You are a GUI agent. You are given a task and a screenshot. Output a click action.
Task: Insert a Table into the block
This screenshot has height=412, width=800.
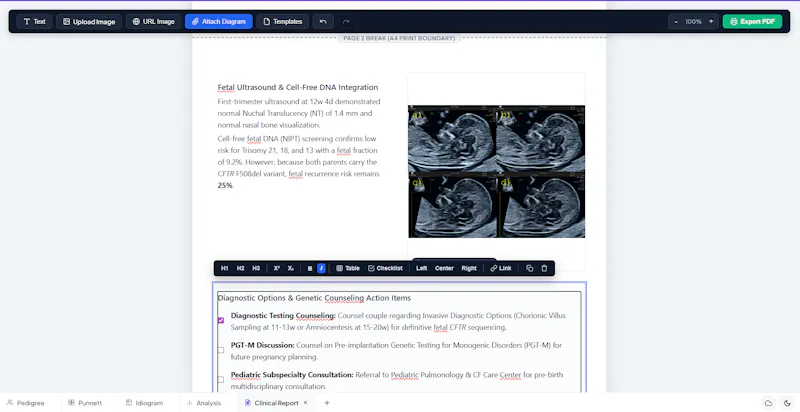click(348, 268)
